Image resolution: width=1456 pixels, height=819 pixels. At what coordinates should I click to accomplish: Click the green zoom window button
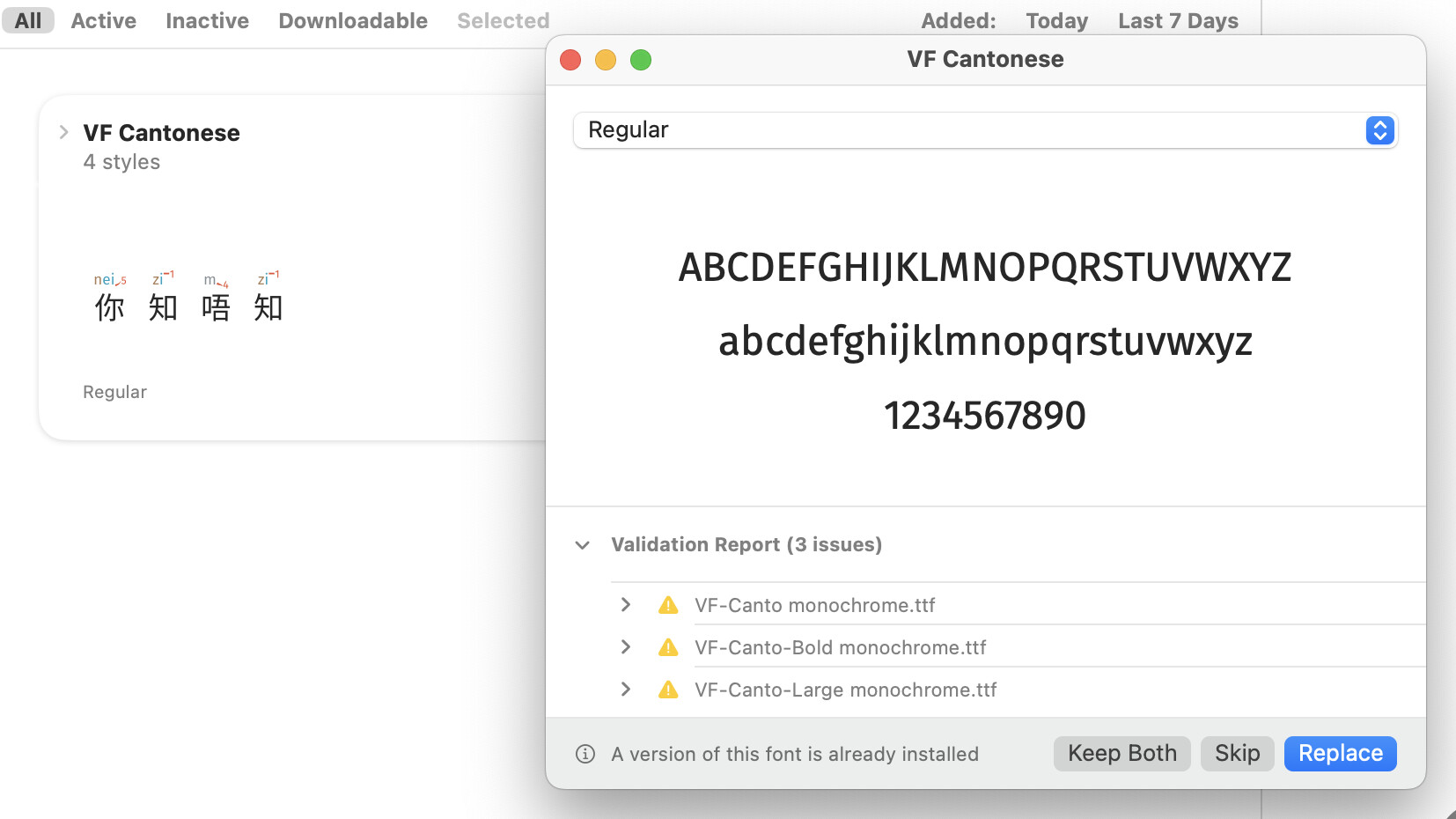tap(641, 60)
